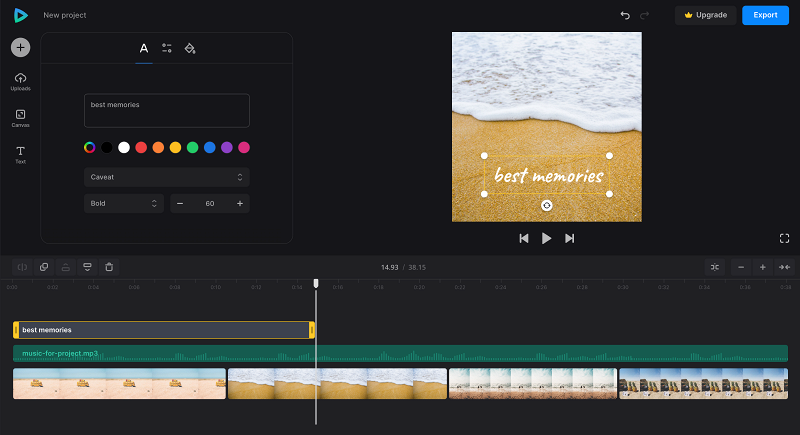The image size is (800, 435).
Task: Click the duplicate clip tool
Action: pyautogui.click(x=44, y=267)
